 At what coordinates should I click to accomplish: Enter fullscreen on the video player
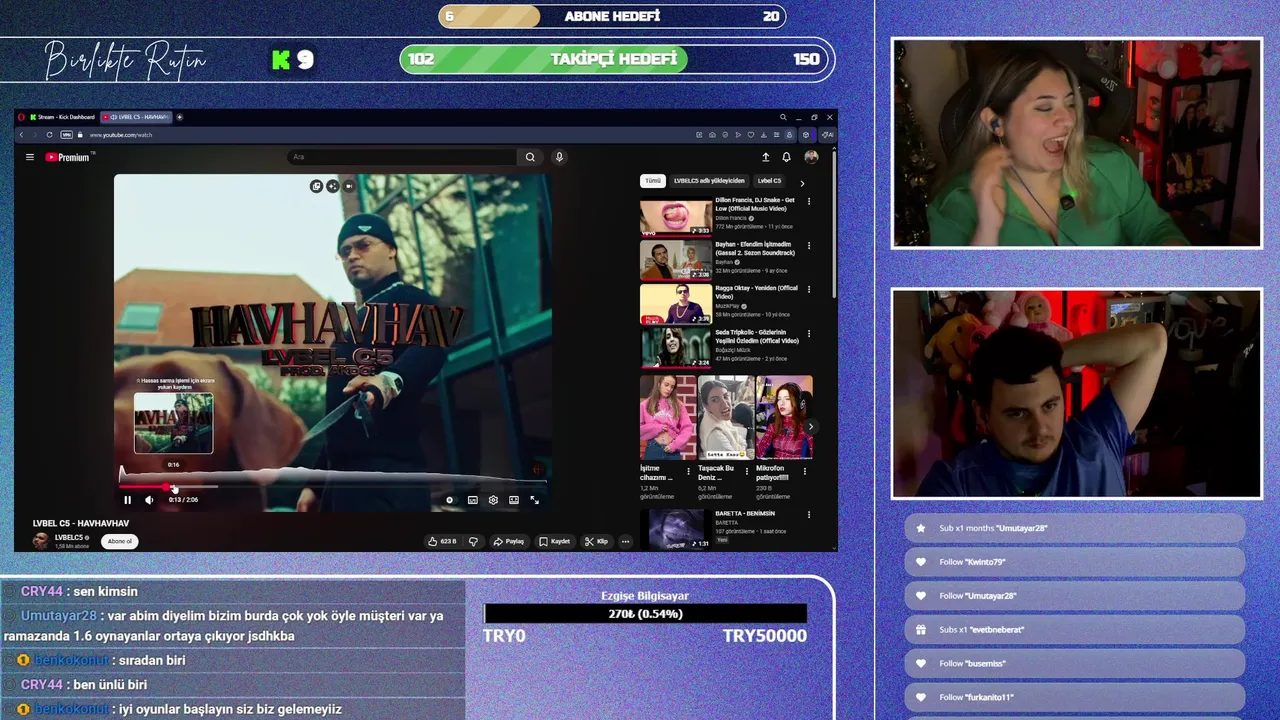click(534, 500)
